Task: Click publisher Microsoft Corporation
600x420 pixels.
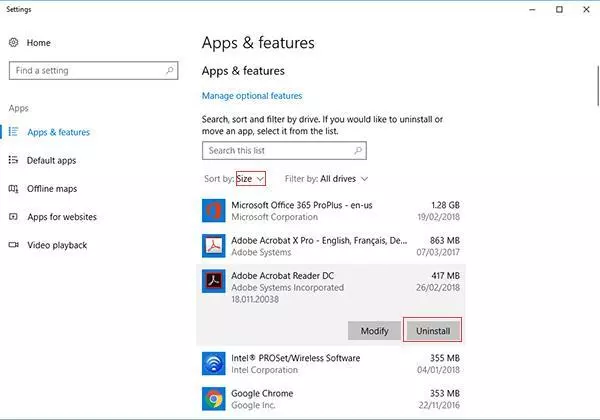Action: pos(274,217)
